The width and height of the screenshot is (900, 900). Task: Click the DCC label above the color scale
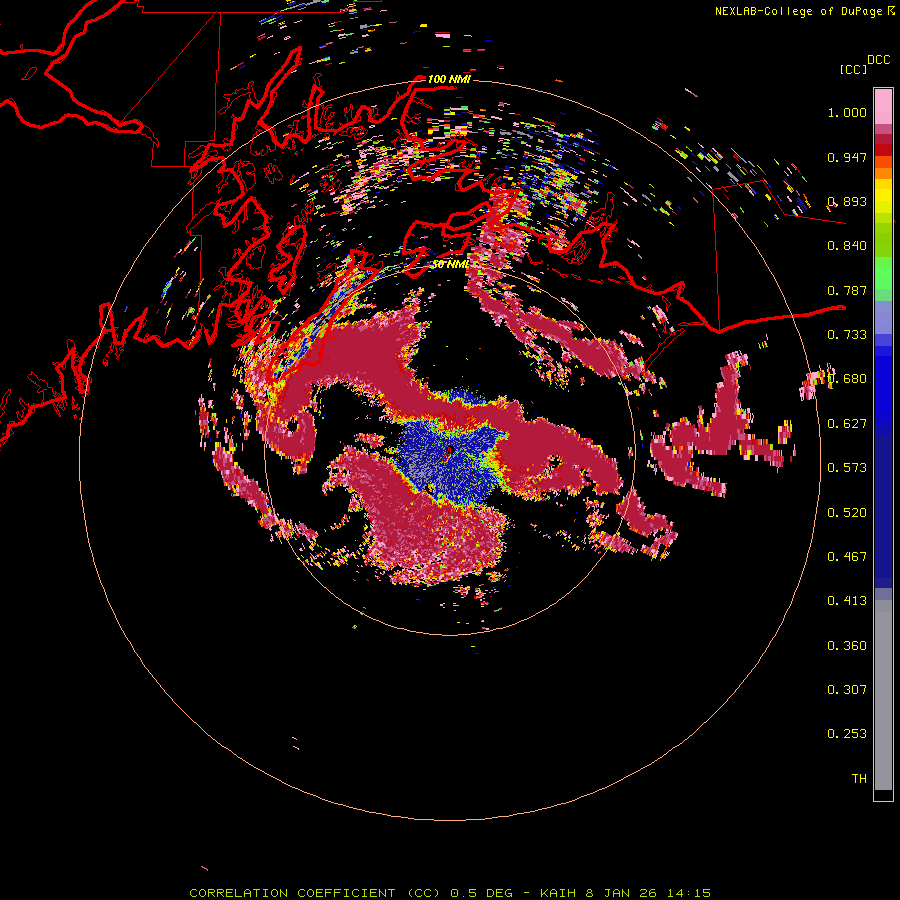coord(879,60)
